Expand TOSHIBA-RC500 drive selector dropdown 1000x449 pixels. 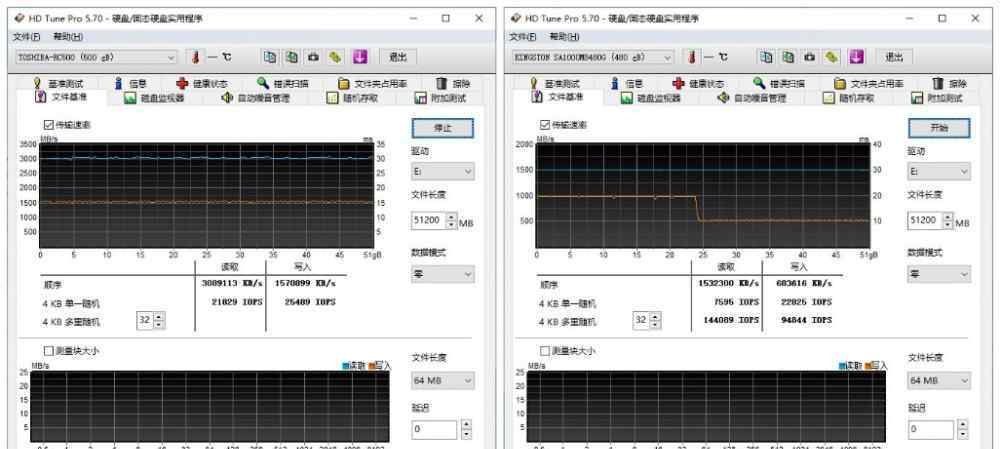[x=96, y=57]
